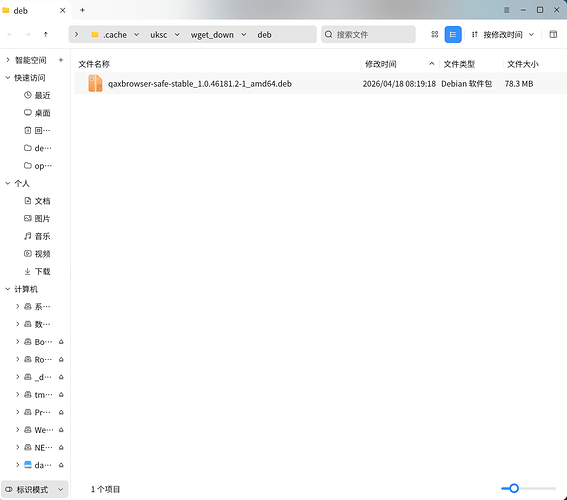Select the da… drive entry
Image resolution: width=567 pixels, height=500 pixels.
(x=38, y=465)
